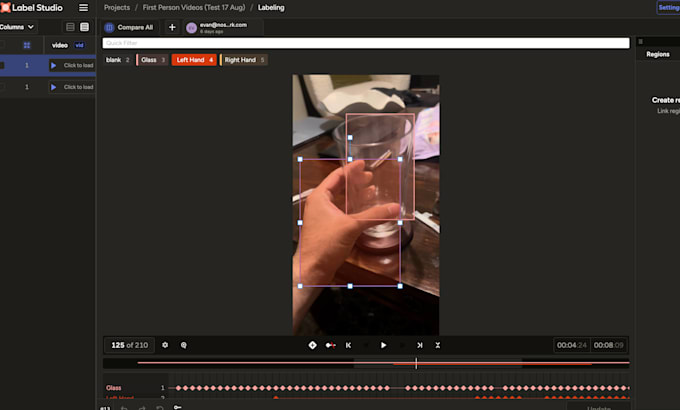Image resolution: width=680 pixels, height=410 pixels.
Task: Select the Glass label
Action: [x=152, y=60]
